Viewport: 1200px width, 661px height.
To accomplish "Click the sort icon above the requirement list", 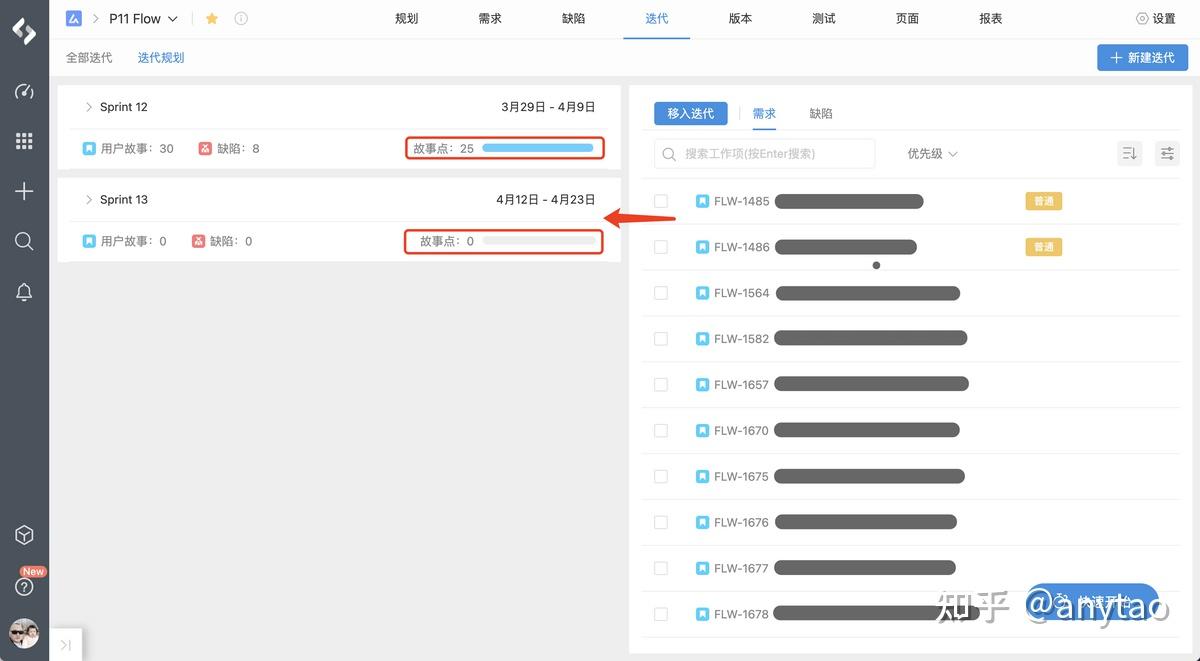I will point(1130,153).
